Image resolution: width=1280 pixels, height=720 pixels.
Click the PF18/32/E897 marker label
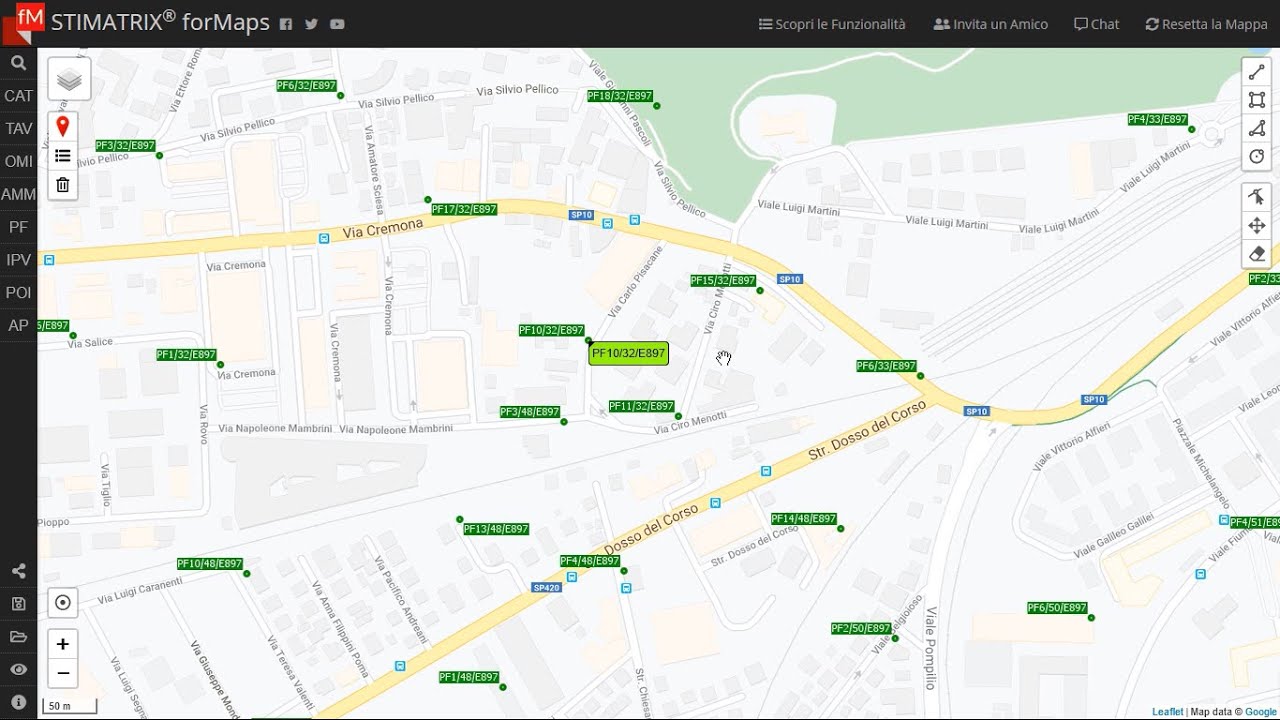point(620,96)
